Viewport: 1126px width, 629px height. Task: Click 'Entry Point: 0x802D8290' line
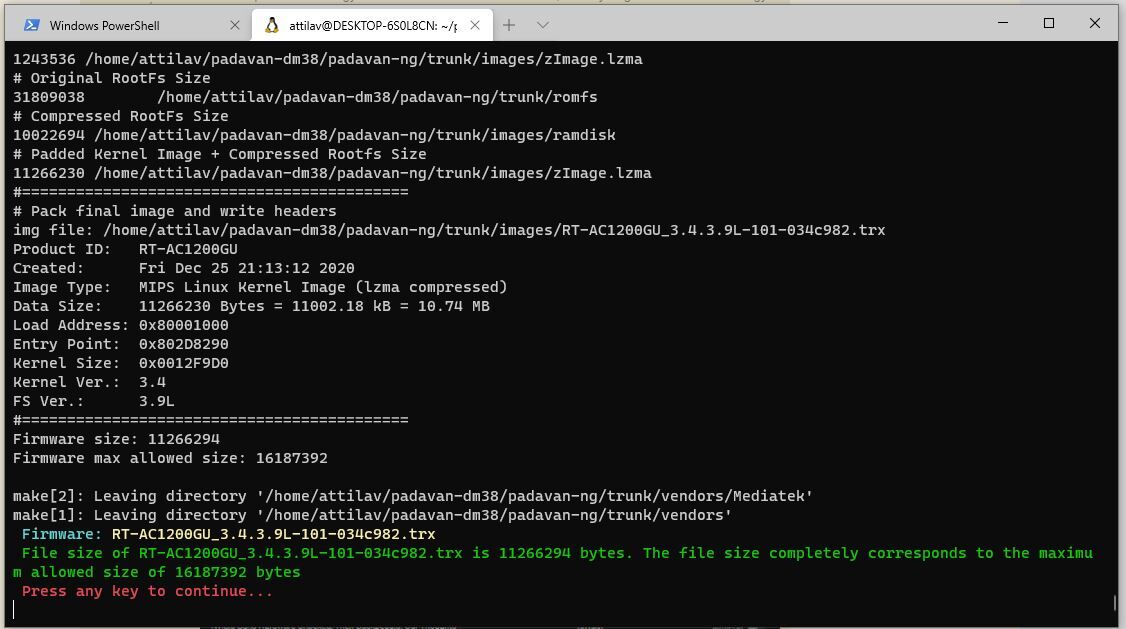(x=121, y=344)
